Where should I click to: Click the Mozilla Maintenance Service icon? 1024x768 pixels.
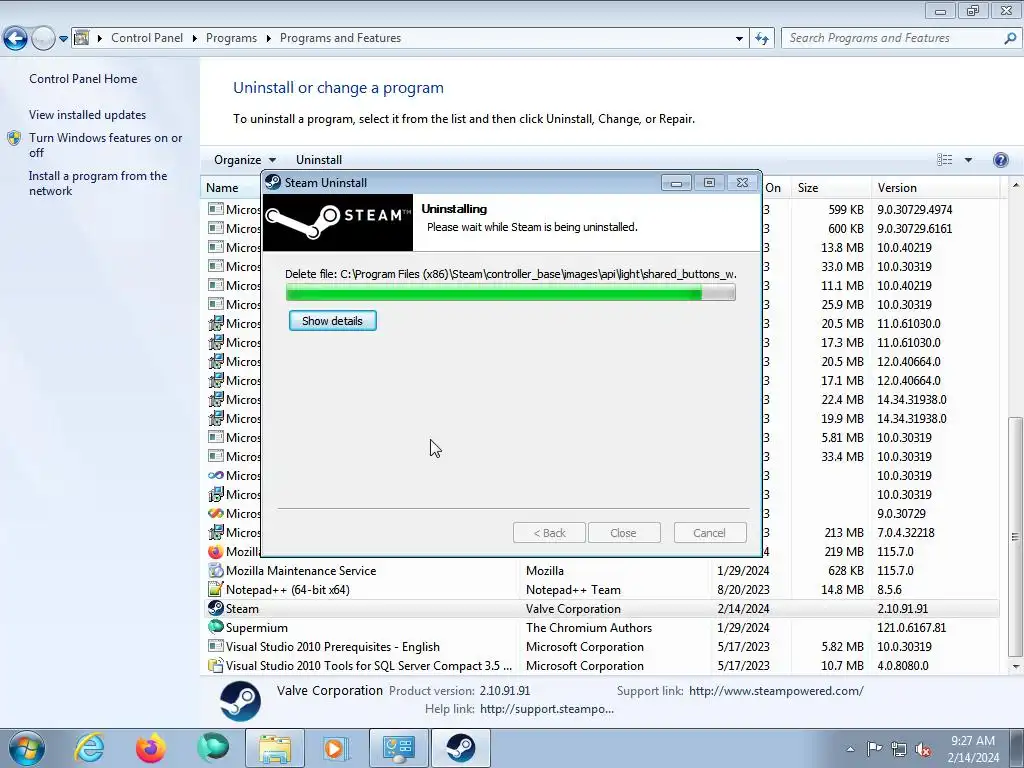pyautogui.click(x=216, y=571)
